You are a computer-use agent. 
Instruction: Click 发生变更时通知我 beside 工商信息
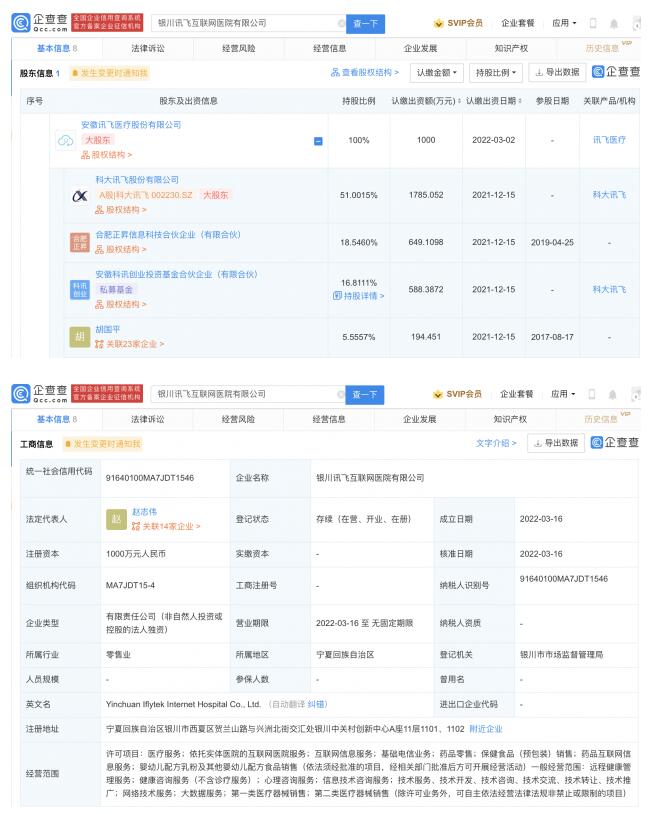[x=102, y=444]
